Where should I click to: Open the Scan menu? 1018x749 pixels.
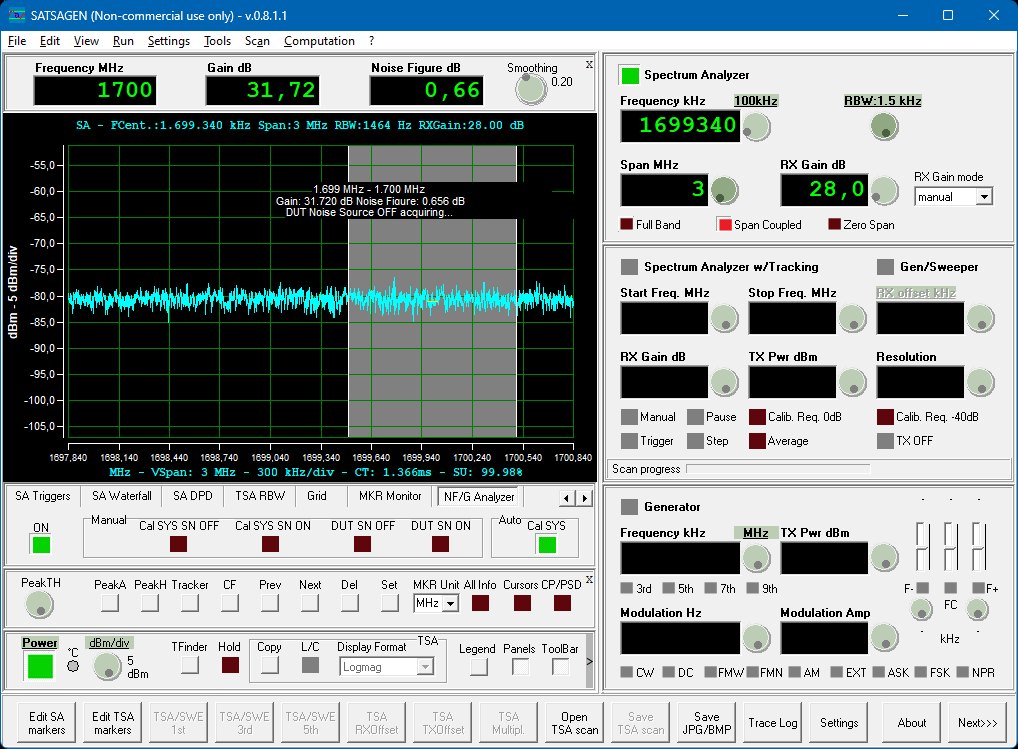[257, 41]
